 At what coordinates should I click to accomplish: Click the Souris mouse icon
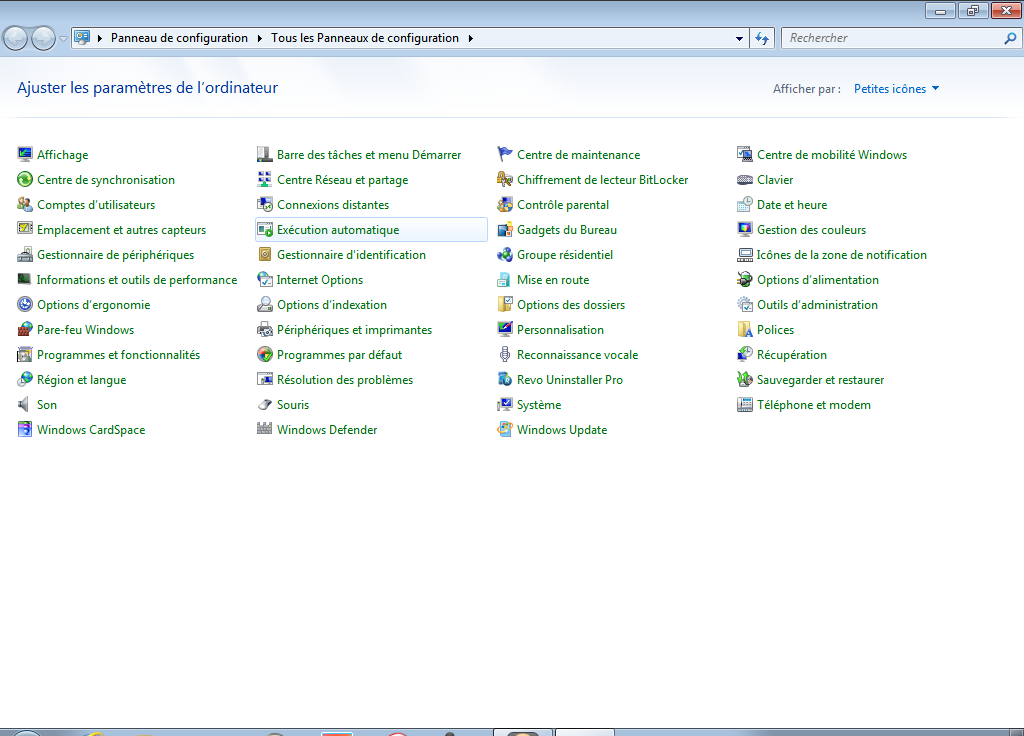click(x=265, y=405)
